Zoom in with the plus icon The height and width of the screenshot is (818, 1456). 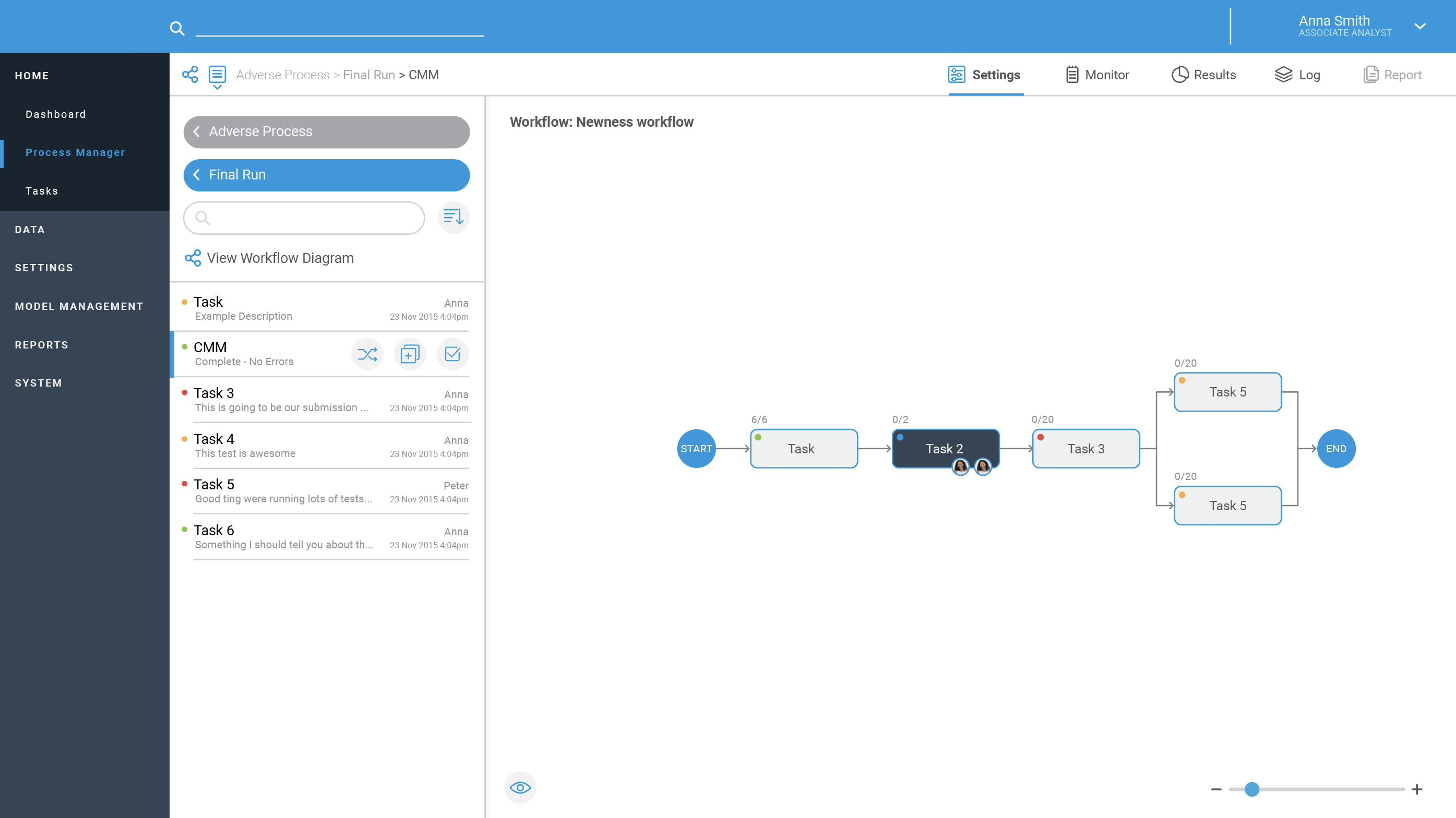(1416, 789)
